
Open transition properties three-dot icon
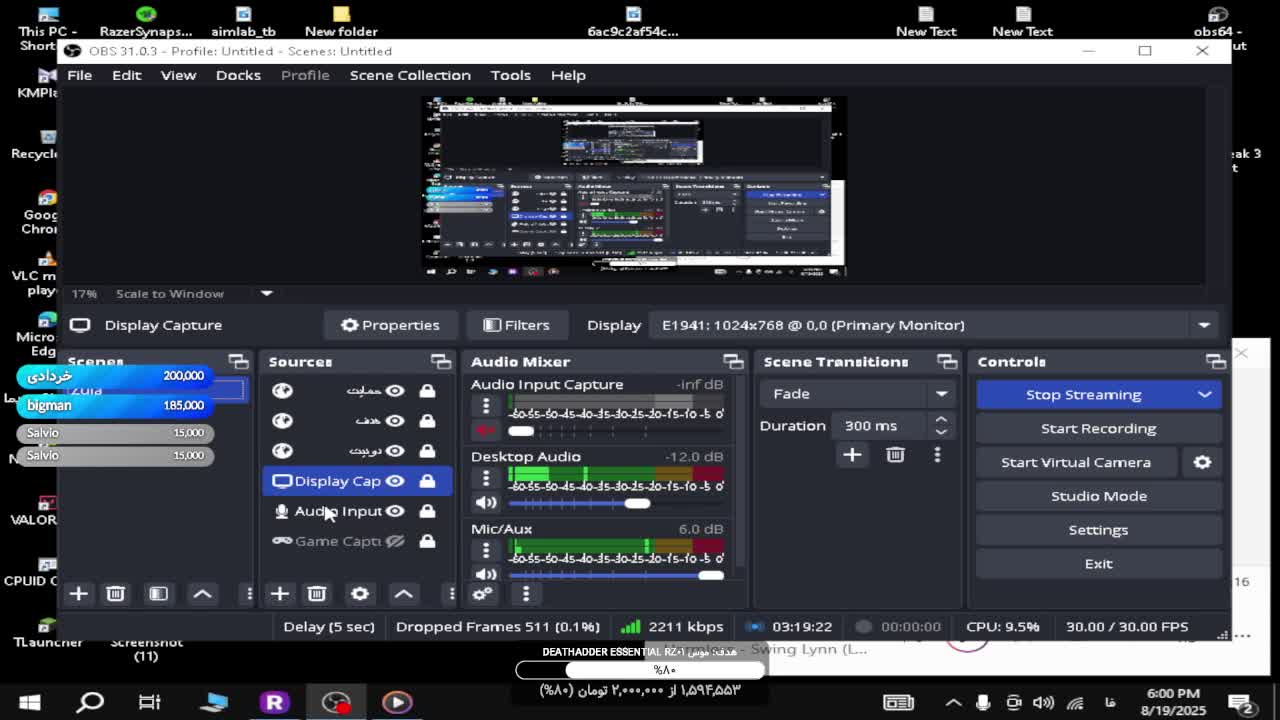point(937,455)
